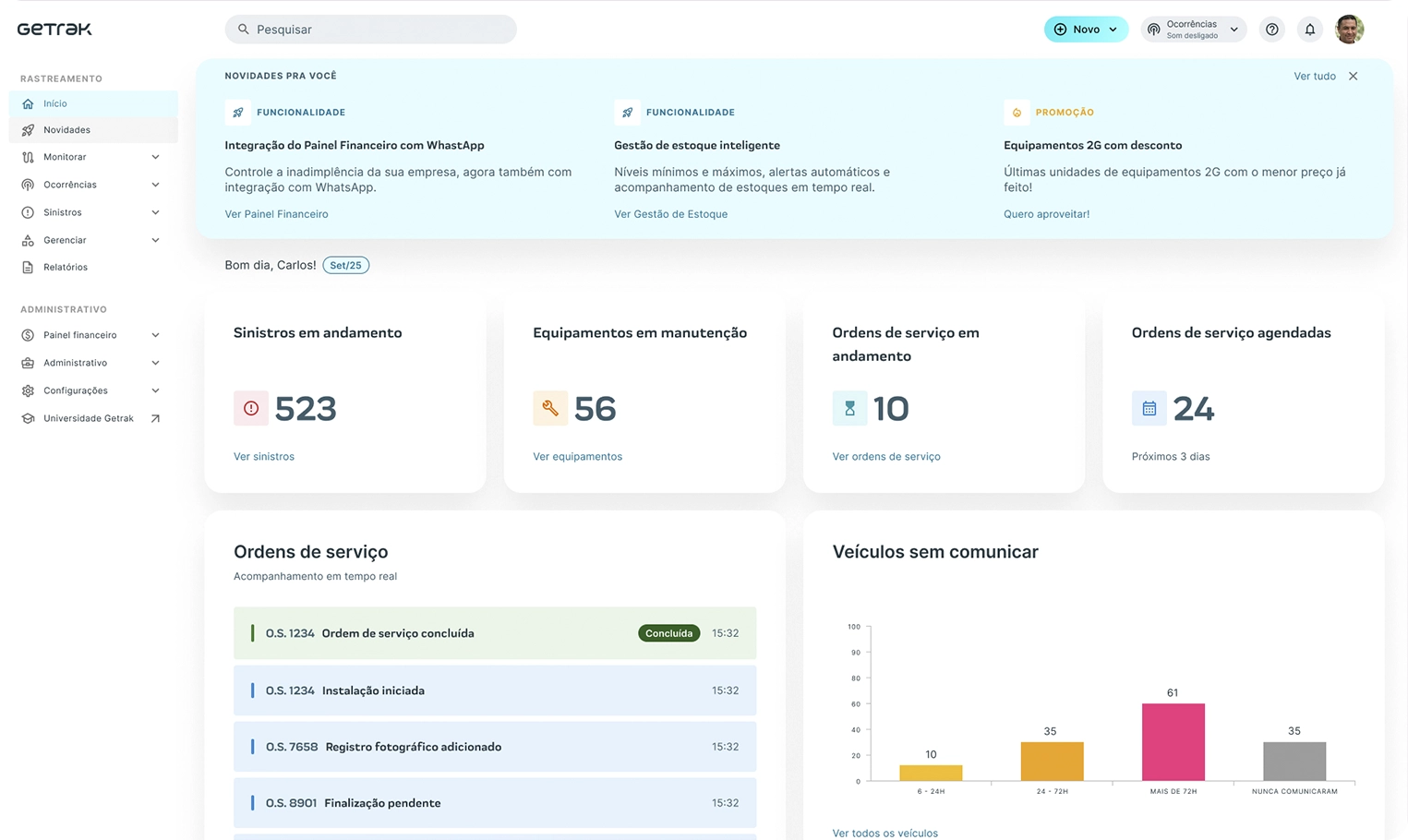Click the wrench icon beside 56
This screenshot has width=1408, height=840.
point(549,408)
